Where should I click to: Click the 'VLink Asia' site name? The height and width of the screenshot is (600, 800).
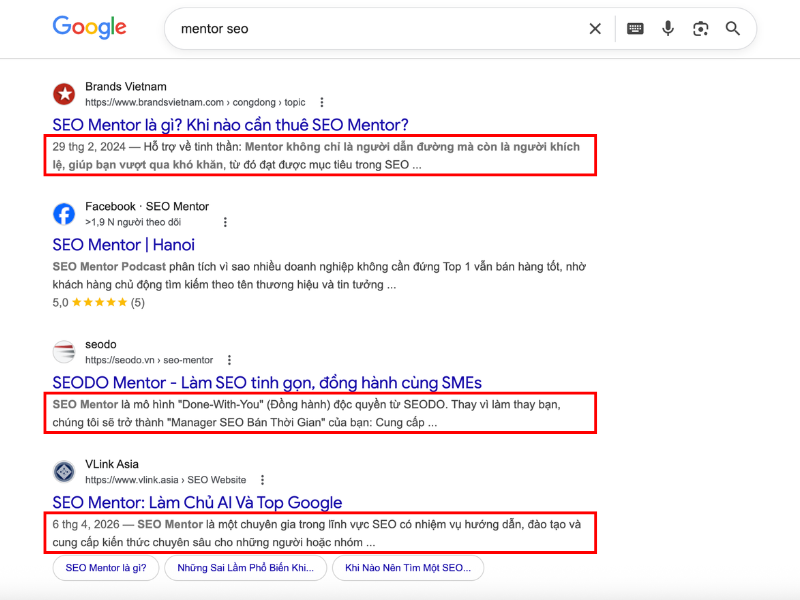point(112,464)
